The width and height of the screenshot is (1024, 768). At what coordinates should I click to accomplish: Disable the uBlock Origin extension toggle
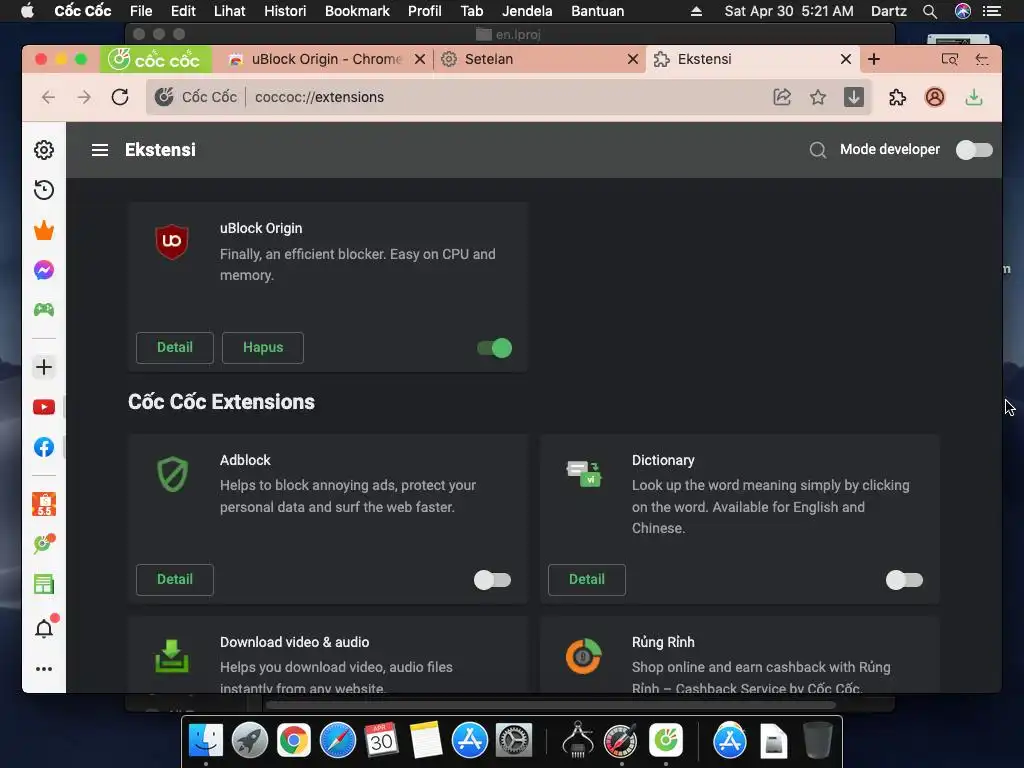coord(494,348)
